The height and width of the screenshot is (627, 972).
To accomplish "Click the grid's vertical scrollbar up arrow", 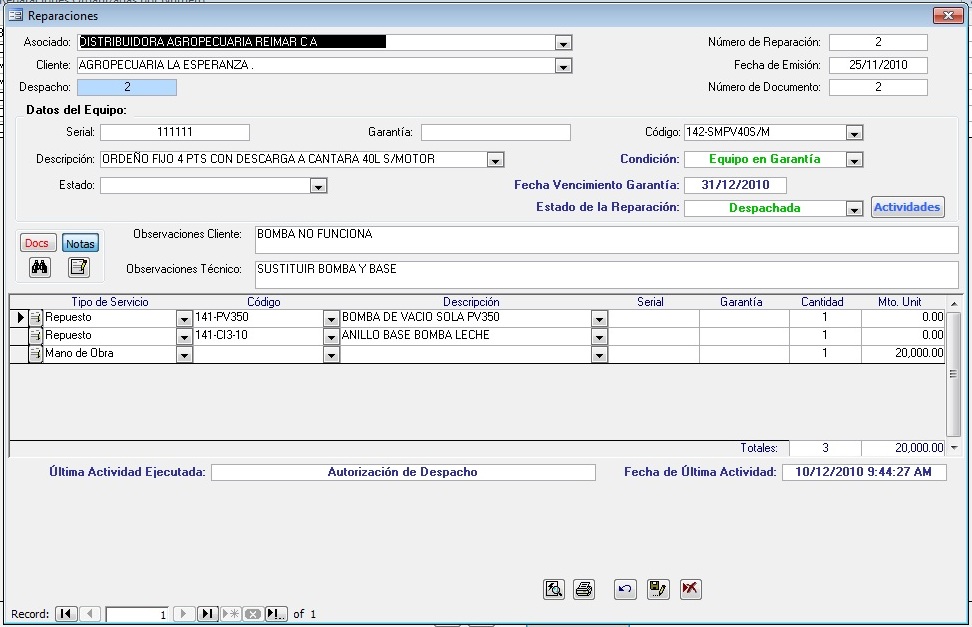I will tap(954, 303).
